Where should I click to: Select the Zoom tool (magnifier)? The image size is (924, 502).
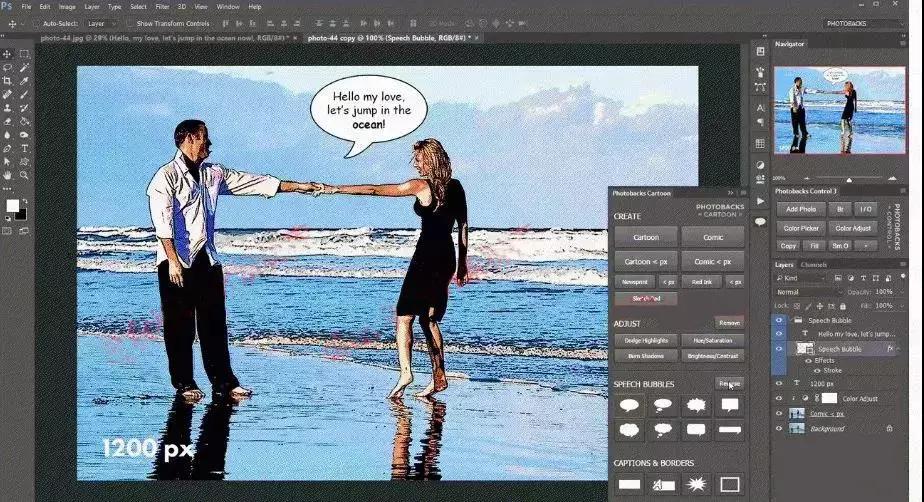[x=24, y=175]
